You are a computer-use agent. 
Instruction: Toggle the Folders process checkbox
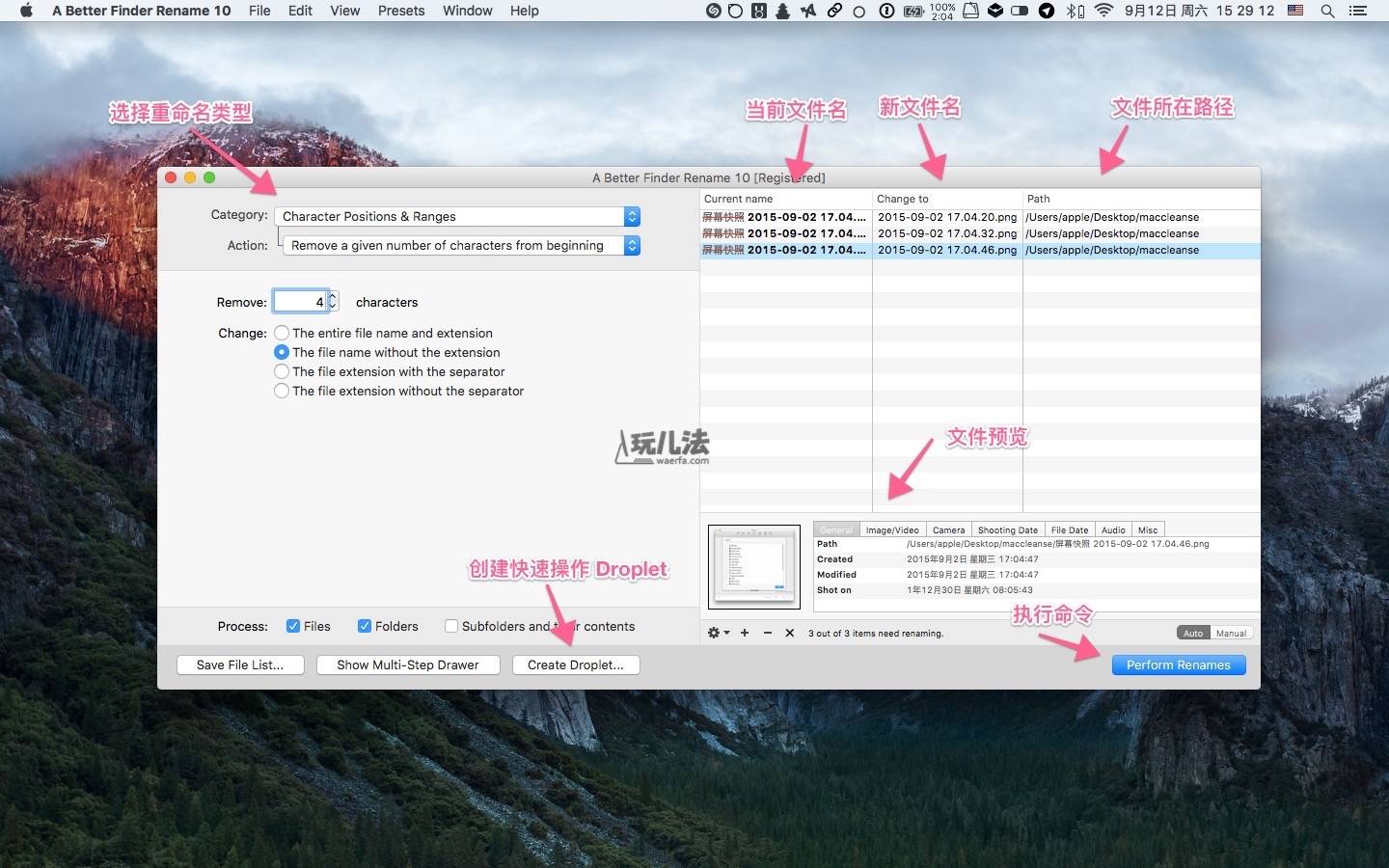point(365,626)
